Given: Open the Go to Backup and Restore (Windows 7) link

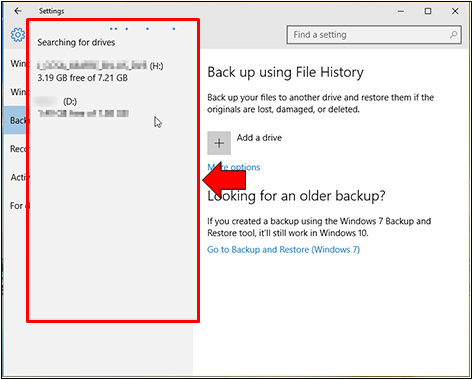Looking at the screenshot, I should (283, 250).
